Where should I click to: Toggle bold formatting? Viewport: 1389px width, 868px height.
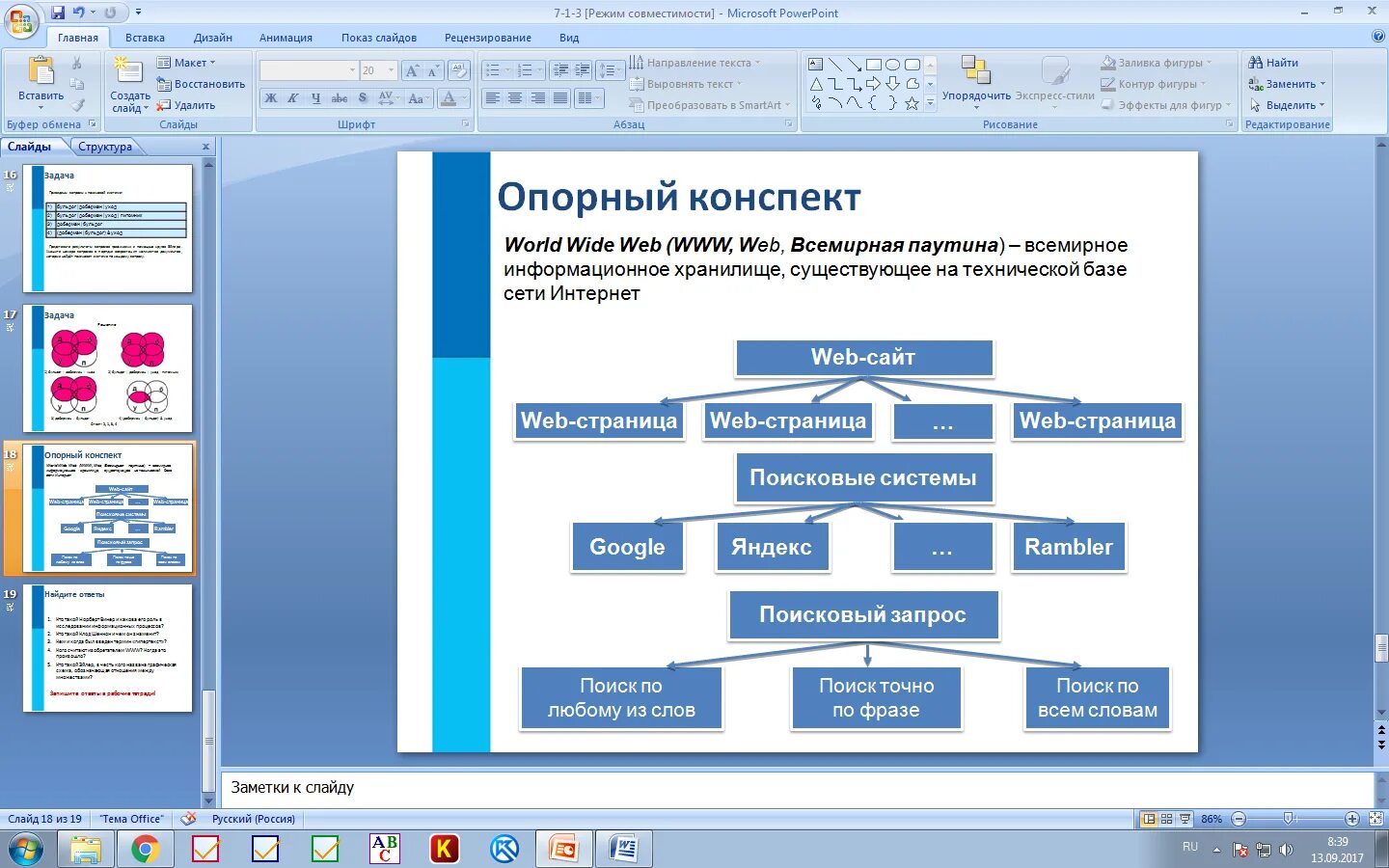271,98
